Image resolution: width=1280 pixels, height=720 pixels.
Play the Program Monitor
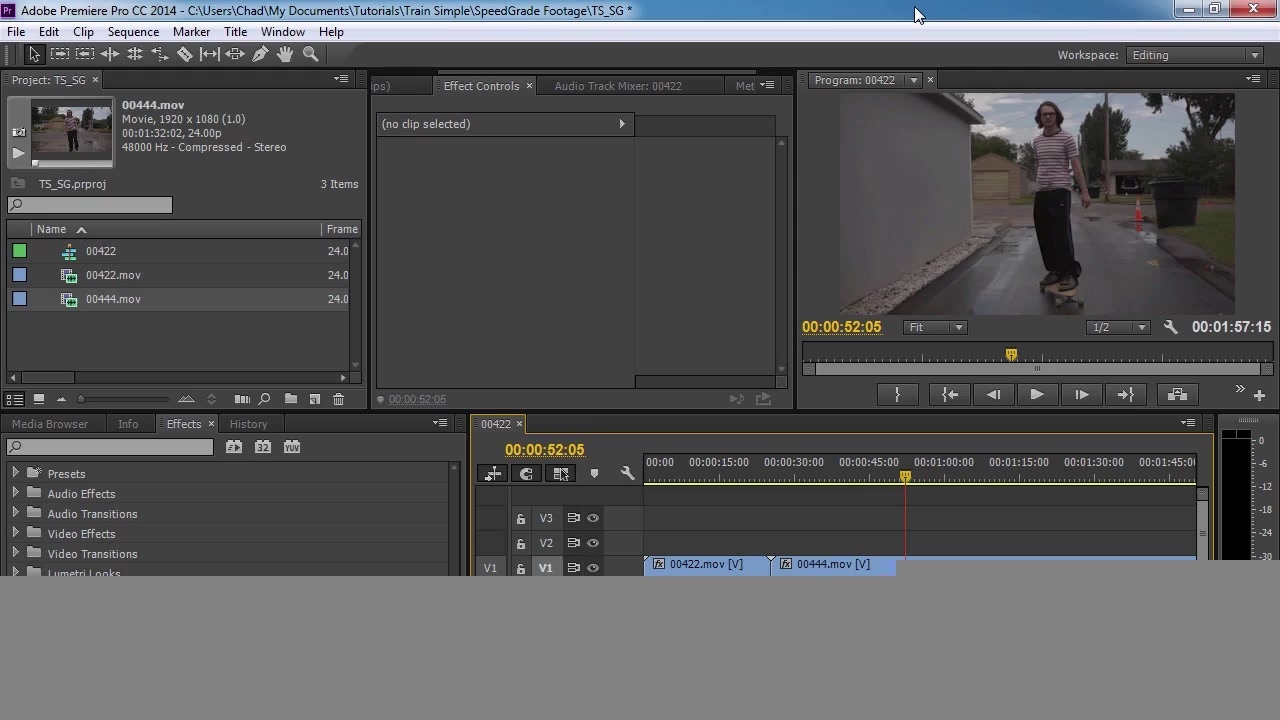click(x=1037, y=395)
